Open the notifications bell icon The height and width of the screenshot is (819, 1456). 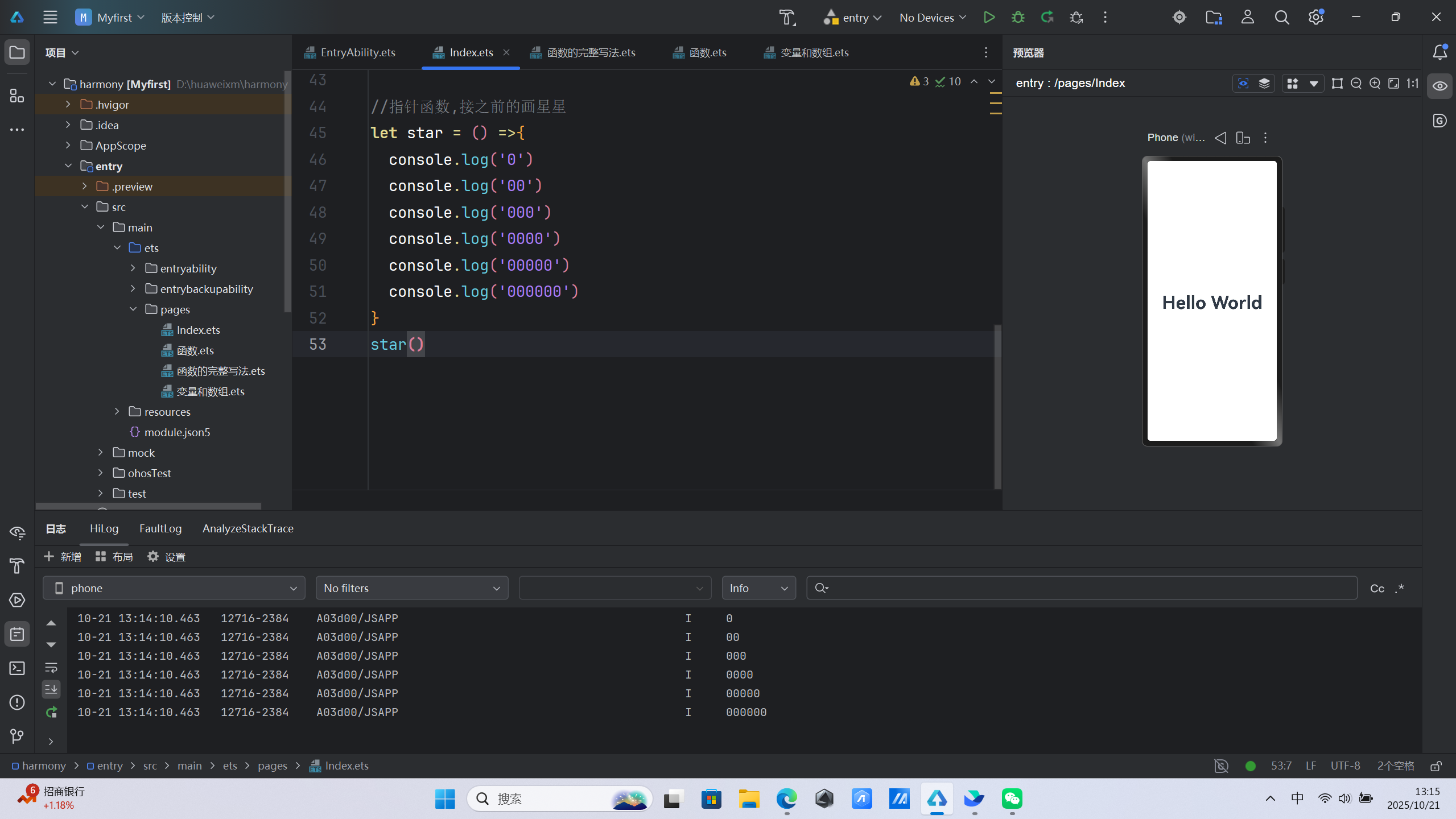click(1439, 52)
